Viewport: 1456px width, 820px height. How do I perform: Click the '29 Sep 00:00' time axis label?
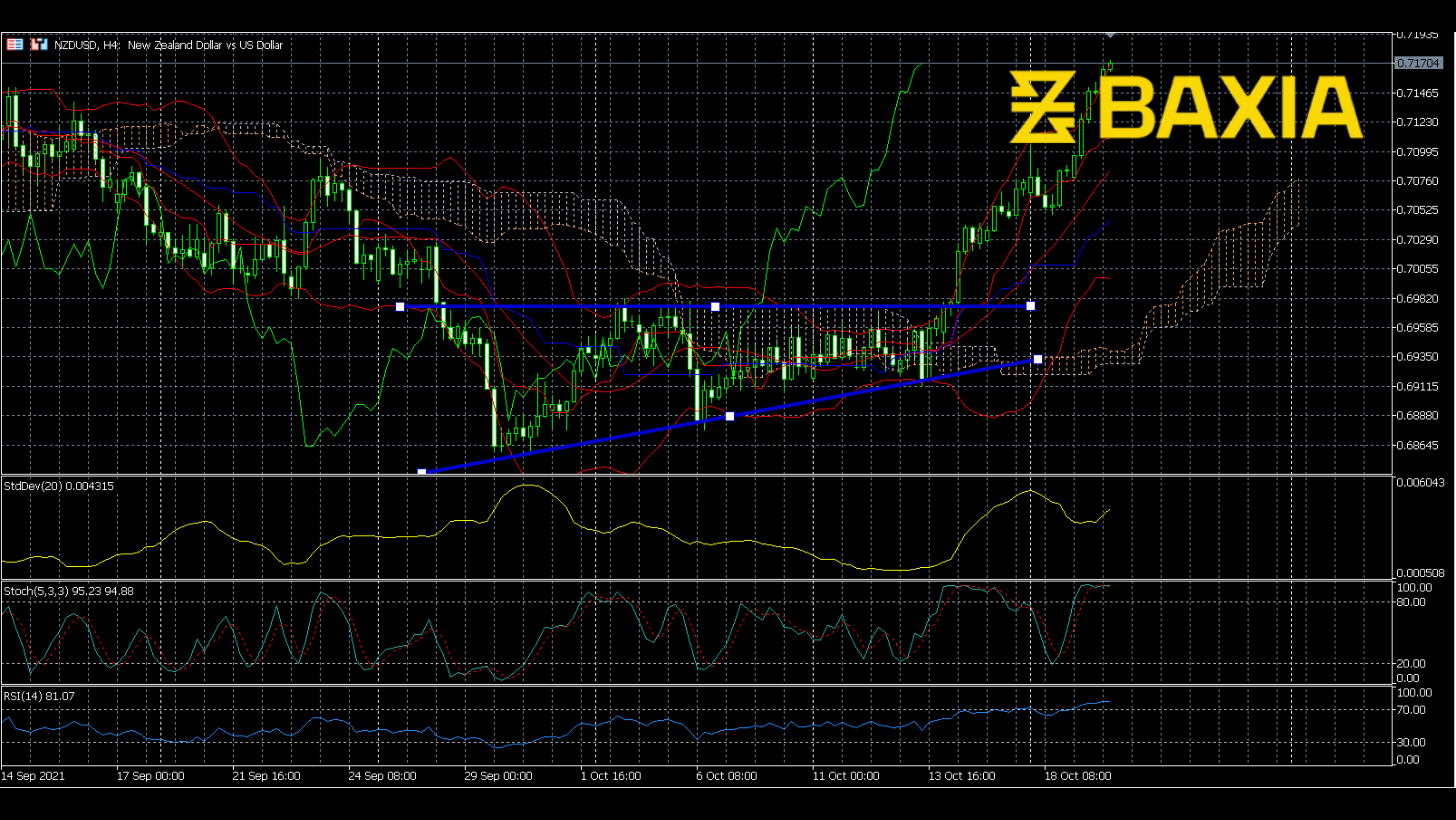(x=498, y=776)
